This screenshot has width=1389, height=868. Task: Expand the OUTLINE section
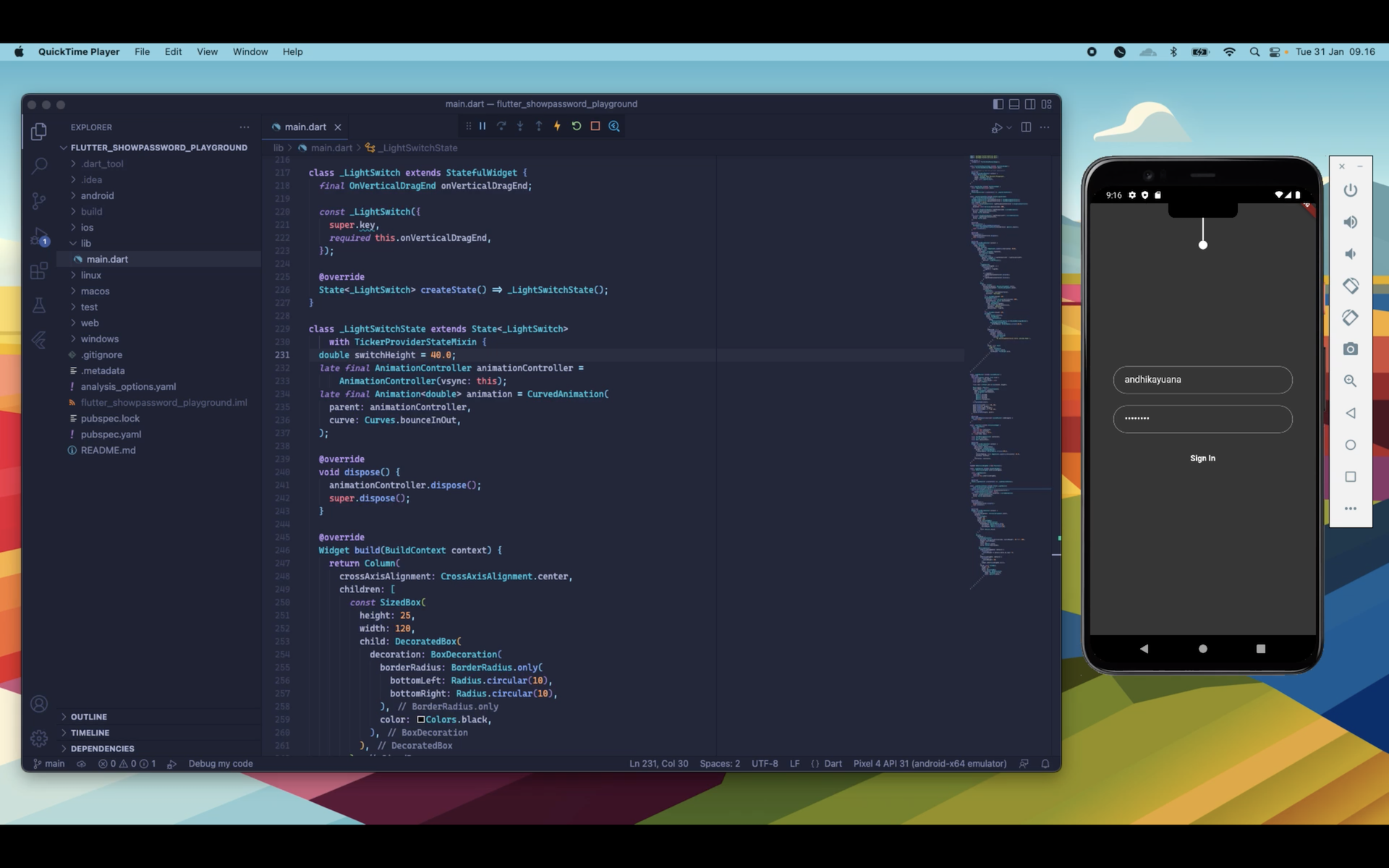coord(88,717)
